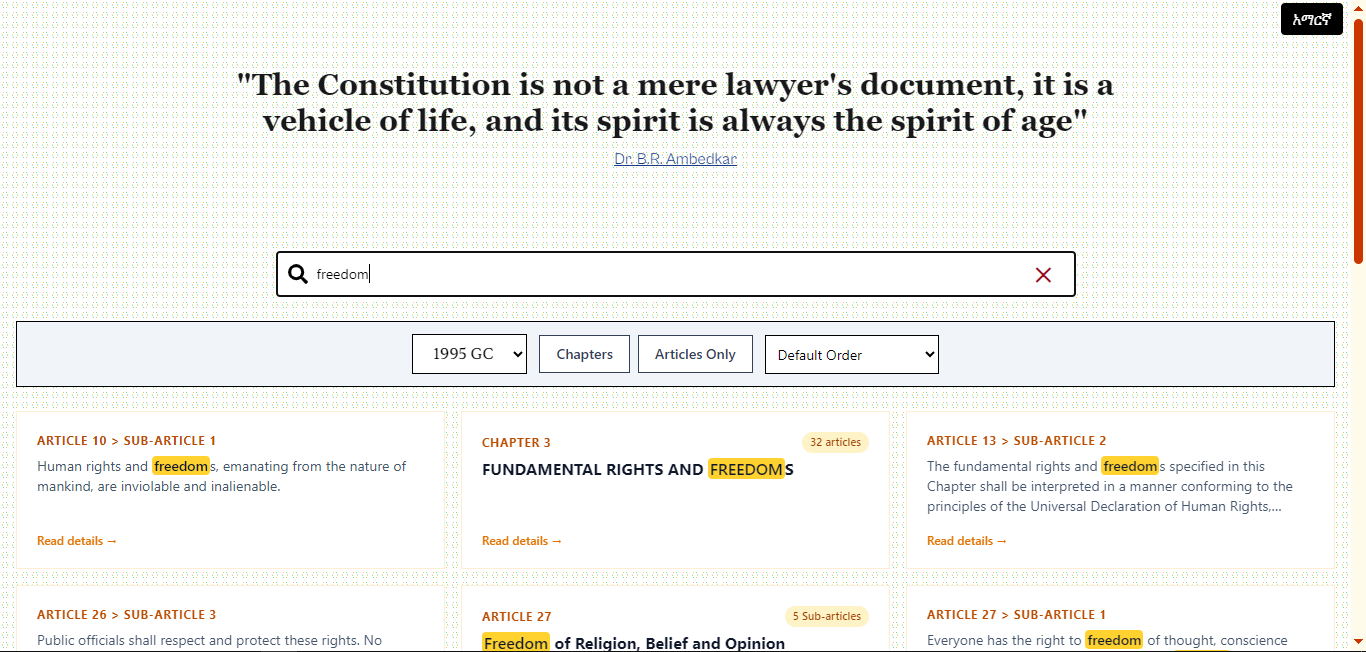Open the Default Order sort dropdown
Image resolution: width=1366 pixels, height=652 pixels.
[852, 354]
